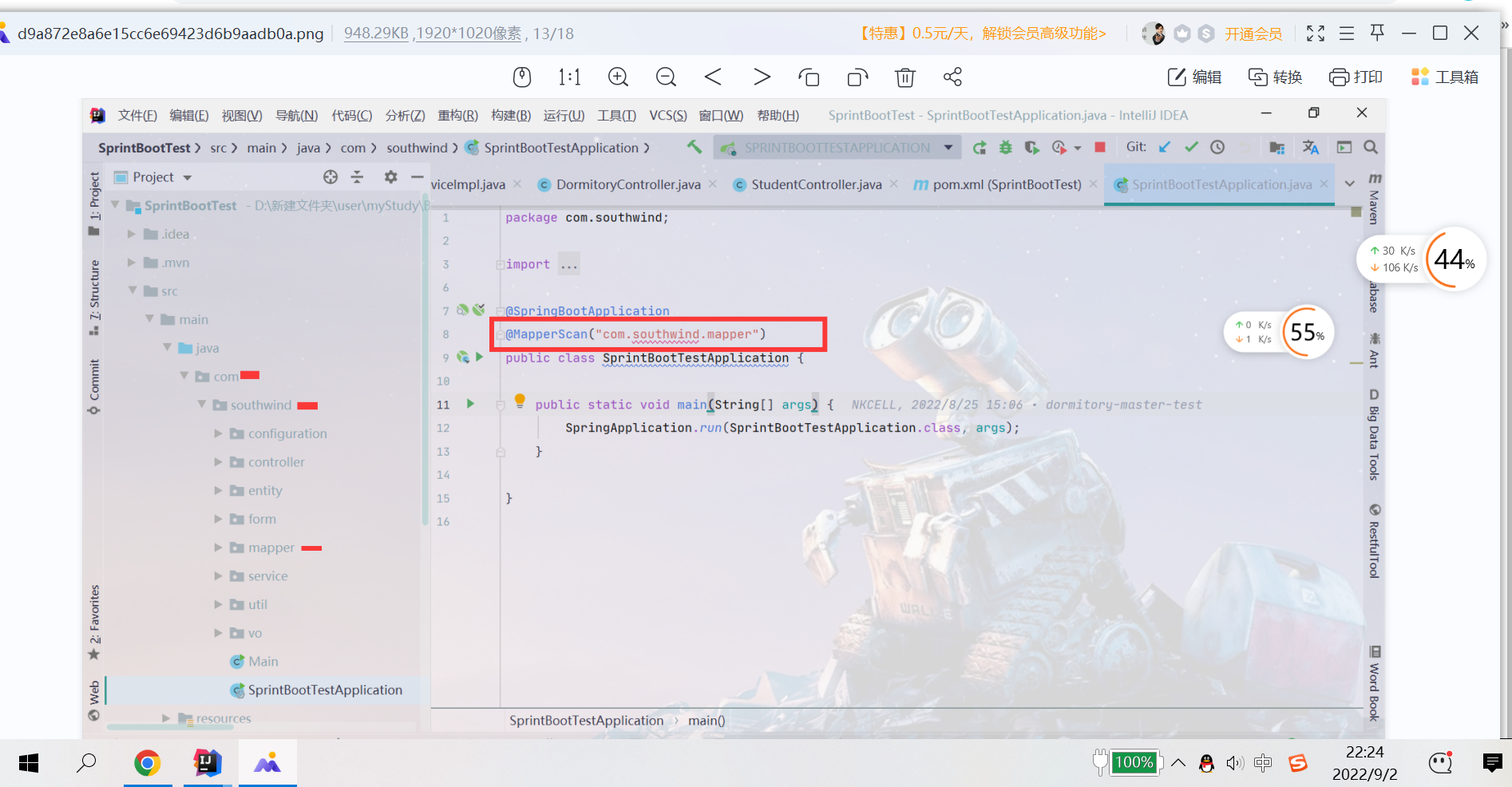Click the 44% network speed widget
The image size is (1512, 787).
coord(1421,259)
